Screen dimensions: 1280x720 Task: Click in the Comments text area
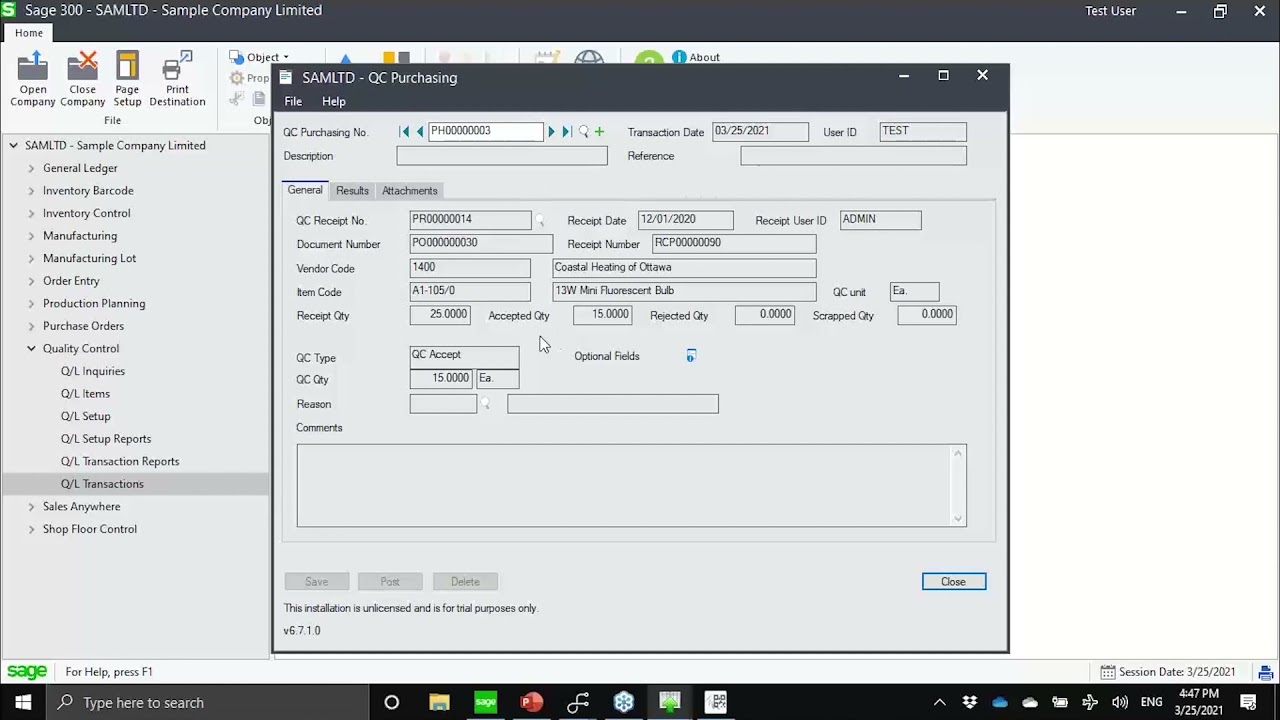coord(632,485)
